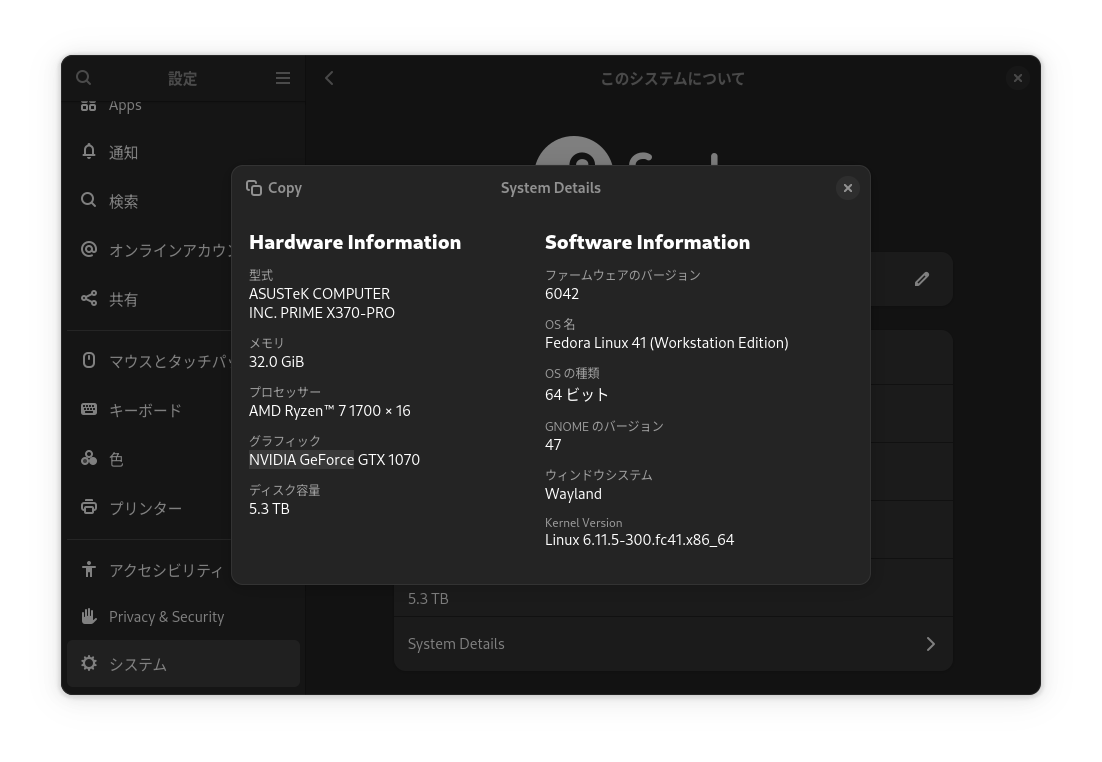Open the Privacy & Security section
The width and height of the screenshot is (1102, 762).
pos(166,616)
